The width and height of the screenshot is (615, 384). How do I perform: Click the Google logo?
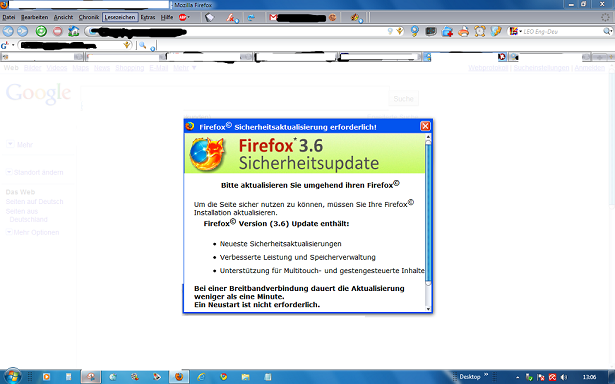click(x=38, y=93)
